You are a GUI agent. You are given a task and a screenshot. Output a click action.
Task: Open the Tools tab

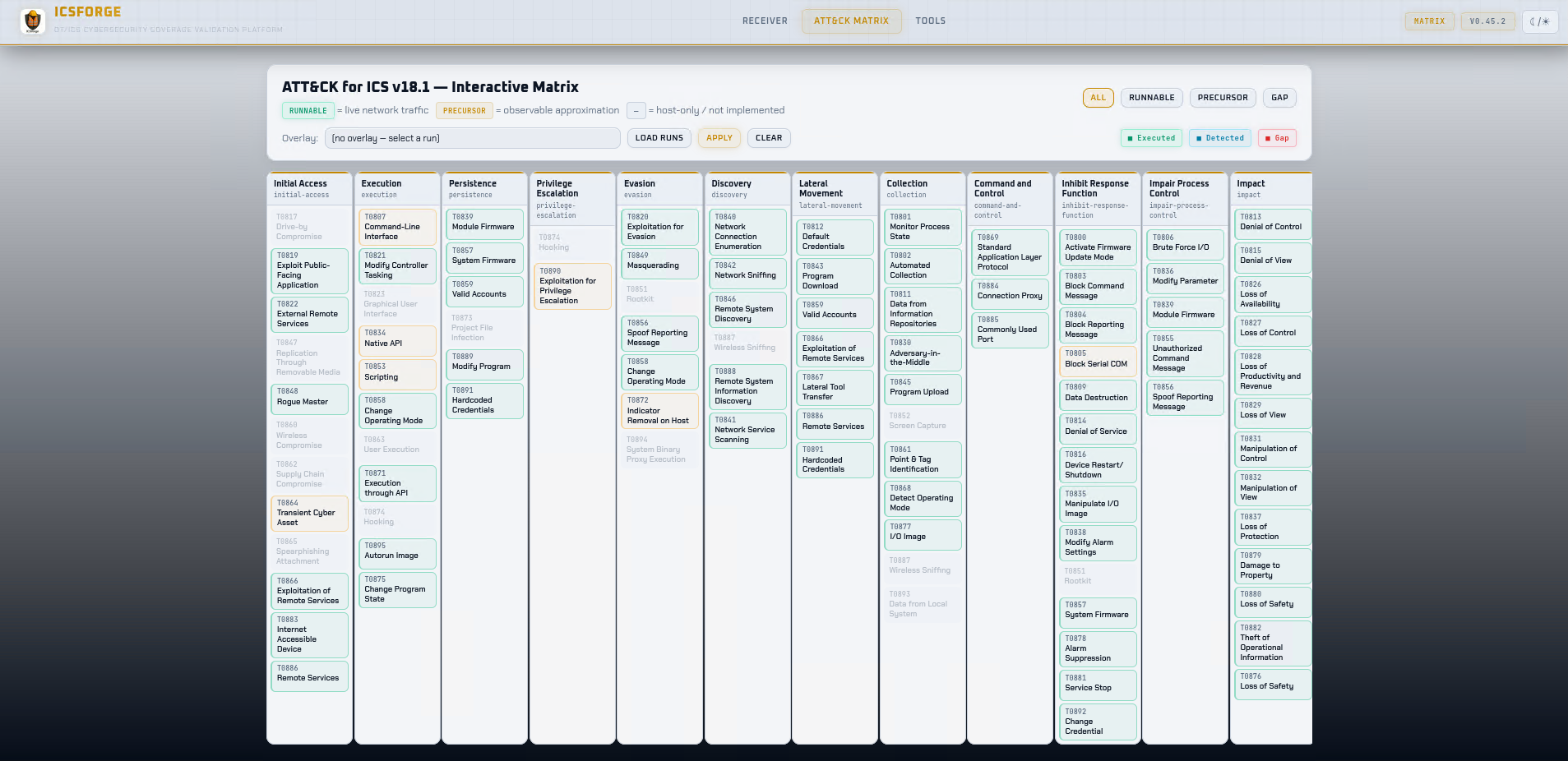930,21
